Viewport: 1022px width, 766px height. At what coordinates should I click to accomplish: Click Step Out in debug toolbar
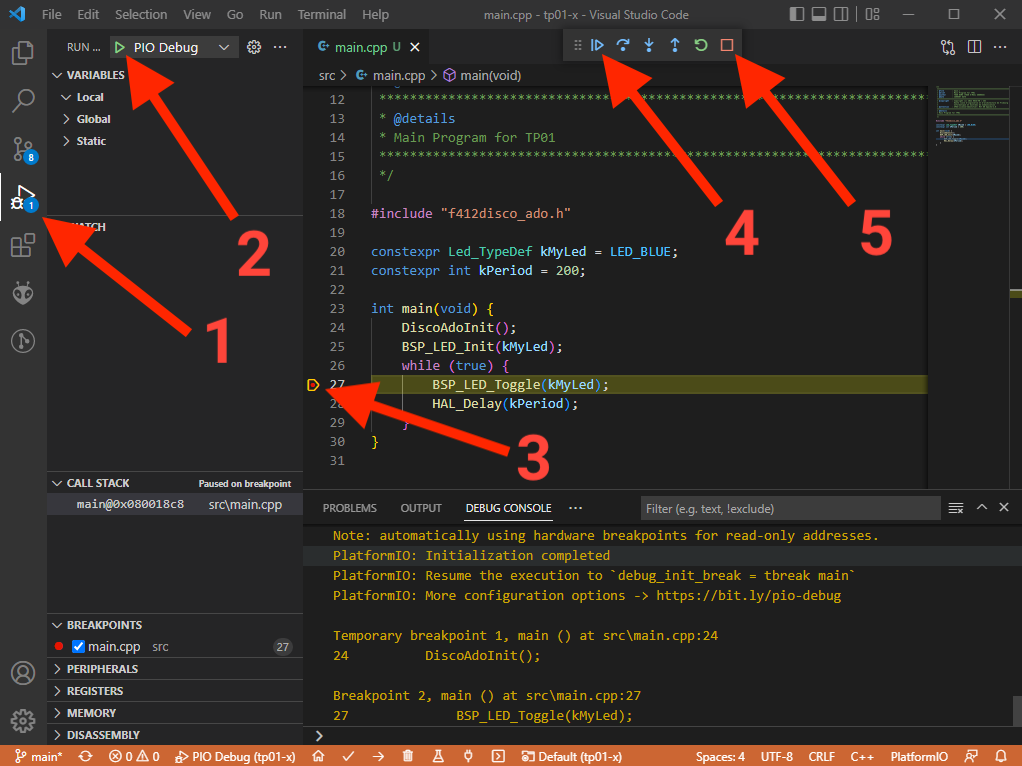click(x=675, y=45)
